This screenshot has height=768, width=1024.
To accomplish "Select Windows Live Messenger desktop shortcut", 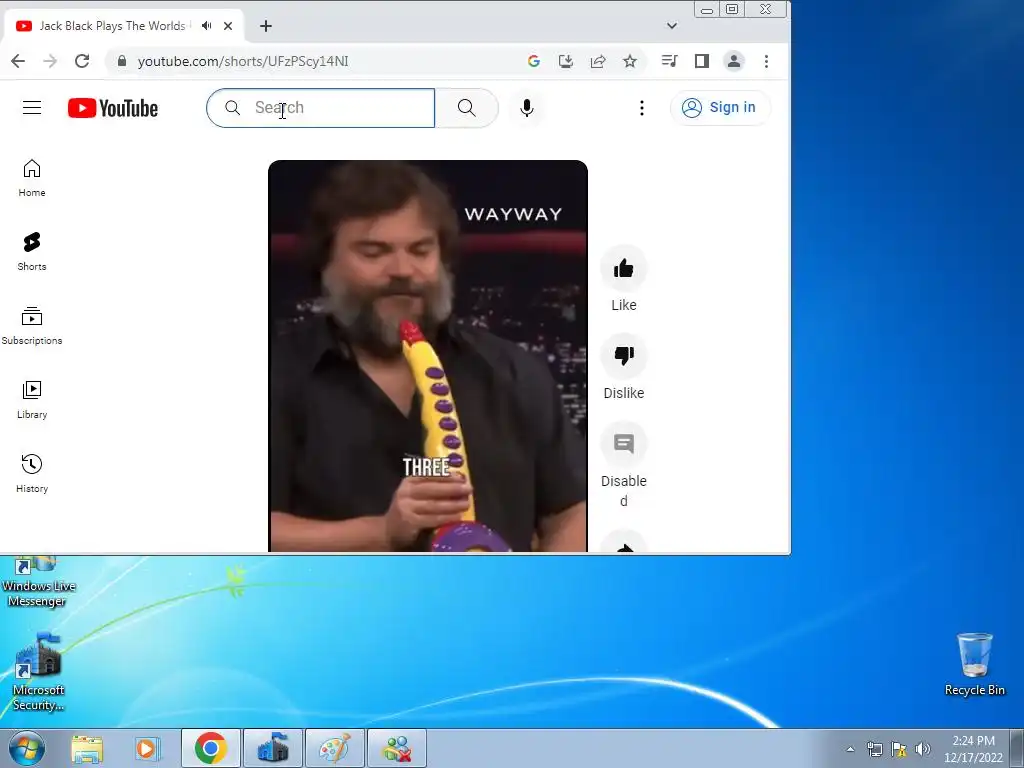I will point(38,583).
